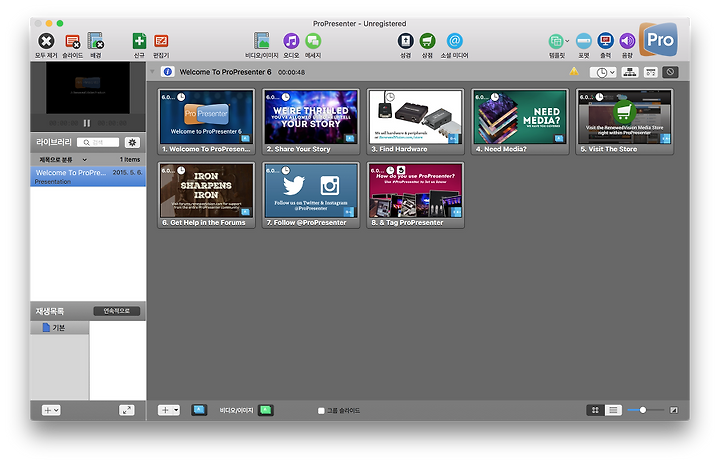Select slide 6. Get Help in the Forums
The image size is (720, 464).
pos(206,195)
